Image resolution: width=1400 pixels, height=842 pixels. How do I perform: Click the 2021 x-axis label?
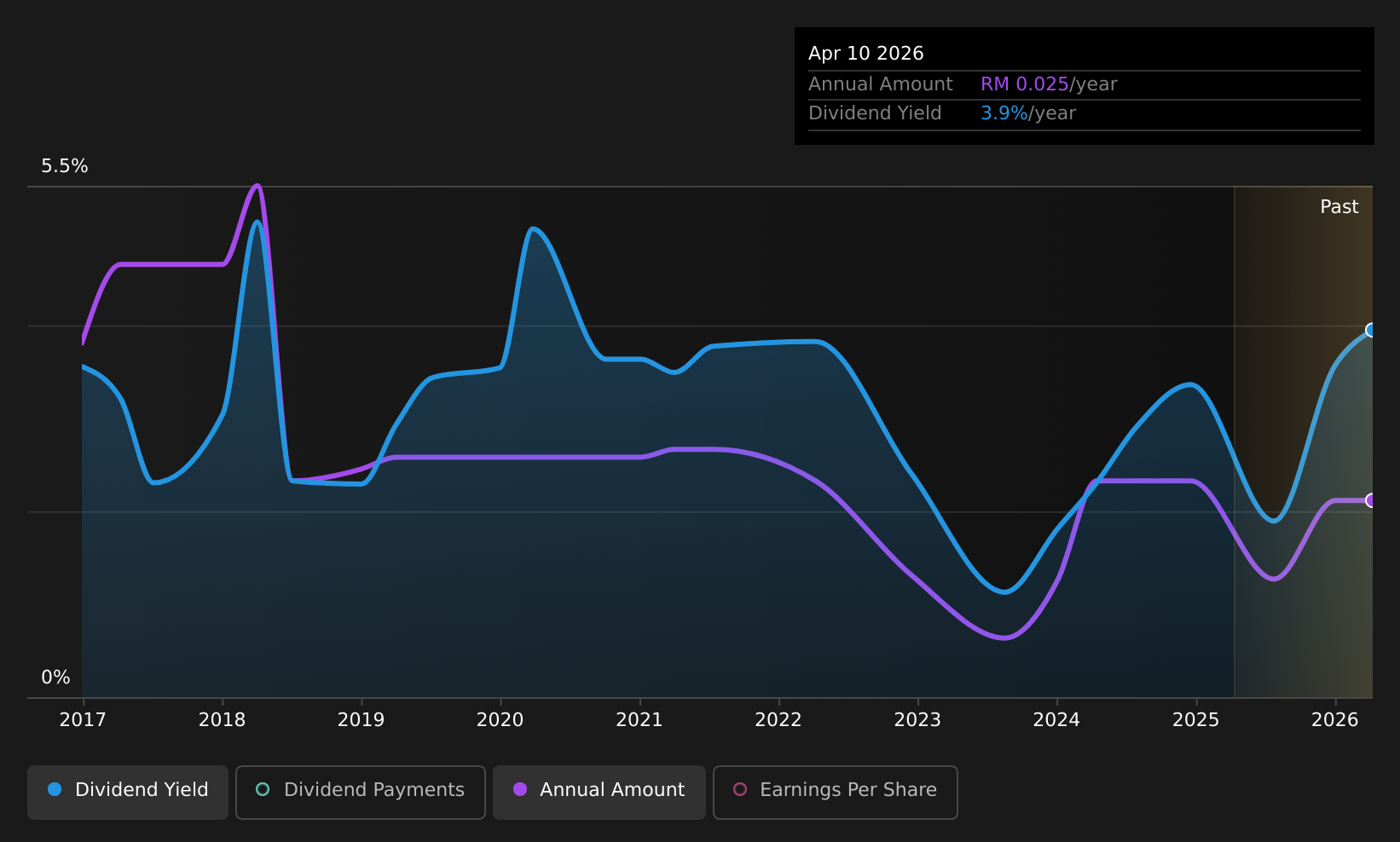coord(639,720)
